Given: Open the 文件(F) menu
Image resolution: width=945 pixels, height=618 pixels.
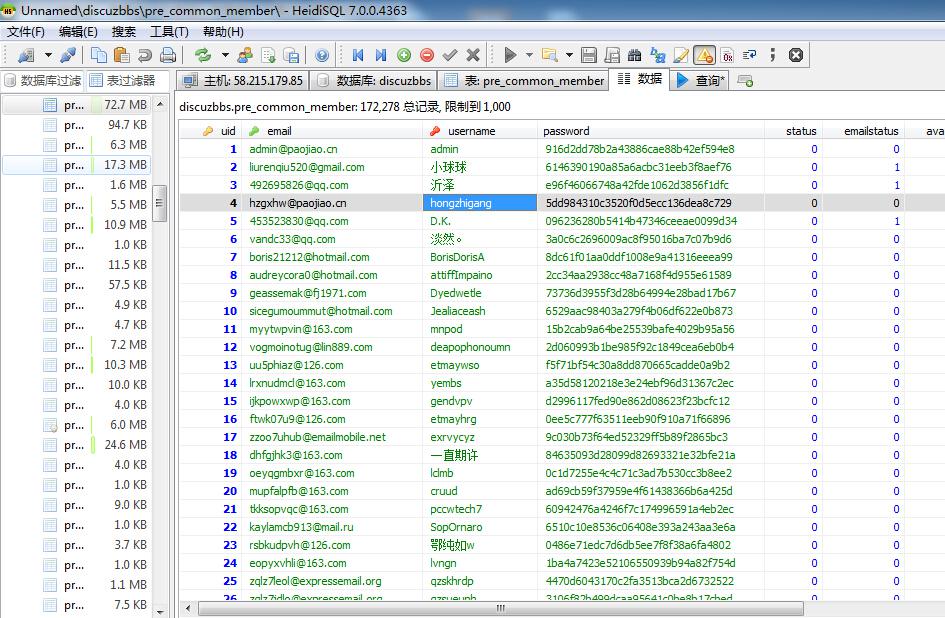Looking at the screenshot, I should 26,32.
